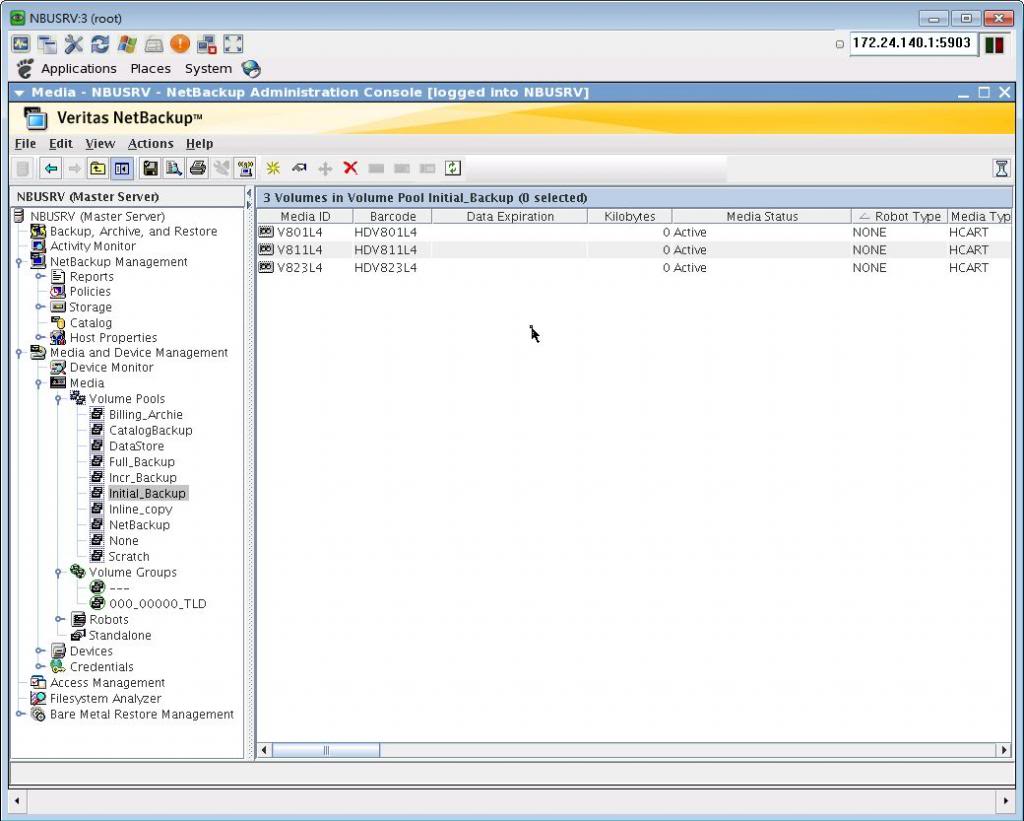
Task: Select Policies in the tree
Action: (90, 291)
